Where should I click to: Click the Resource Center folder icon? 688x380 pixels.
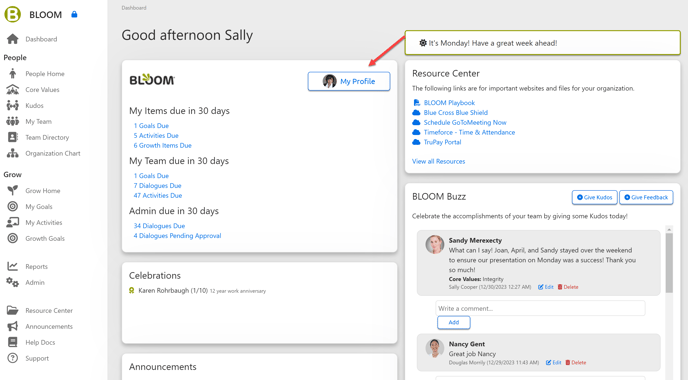[x=13, y=310]
